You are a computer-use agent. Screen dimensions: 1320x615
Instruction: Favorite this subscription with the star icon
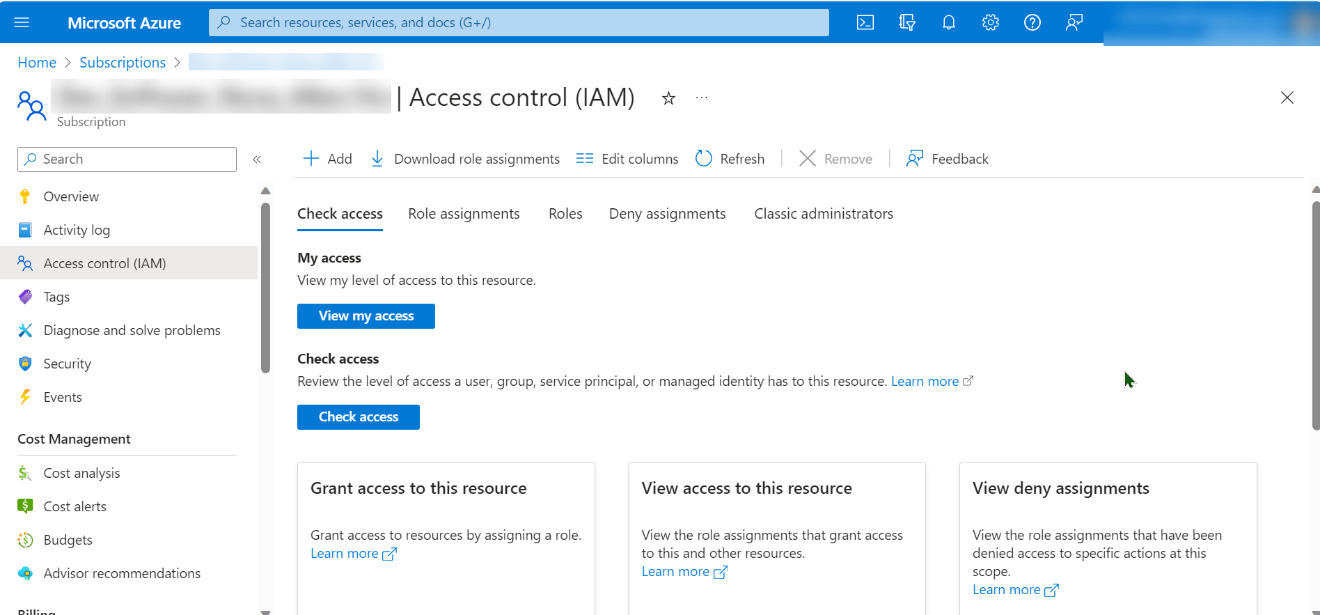(x=668, y=97)
